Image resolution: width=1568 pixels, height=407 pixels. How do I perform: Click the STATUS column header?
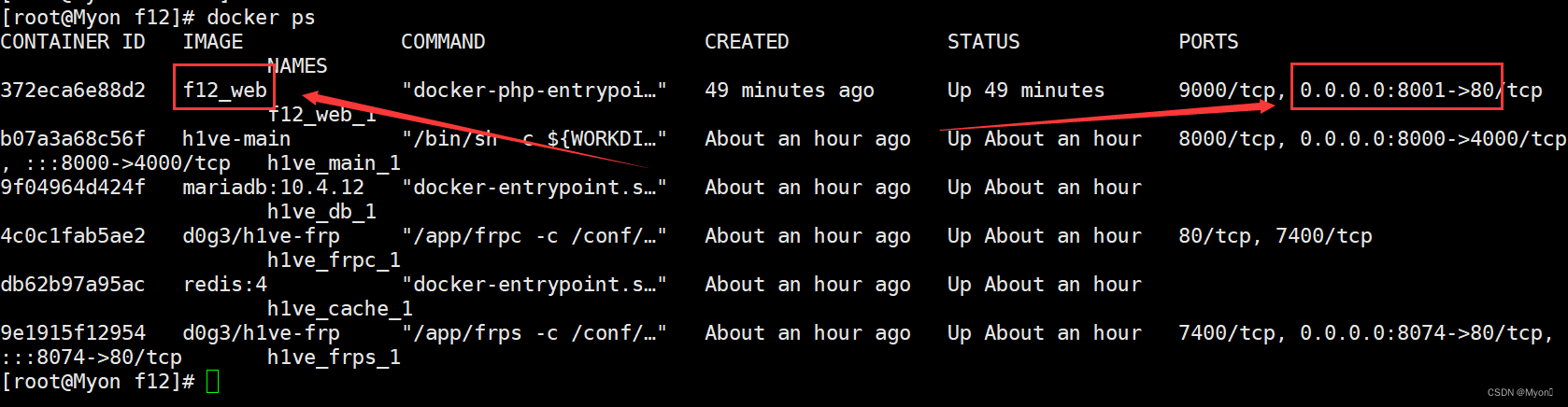click(984, 41)
